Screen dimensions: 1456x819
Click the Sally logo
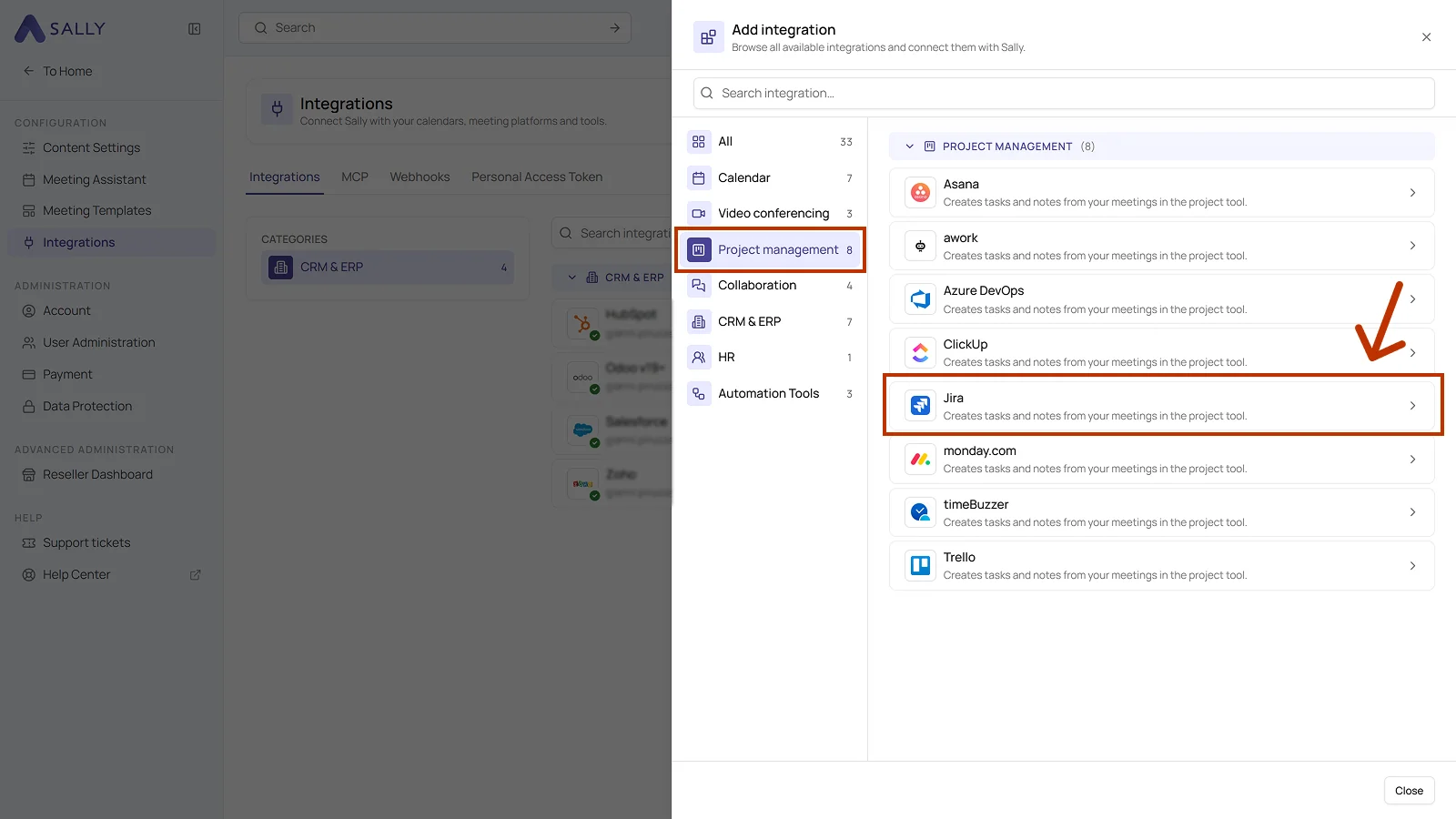60,29
